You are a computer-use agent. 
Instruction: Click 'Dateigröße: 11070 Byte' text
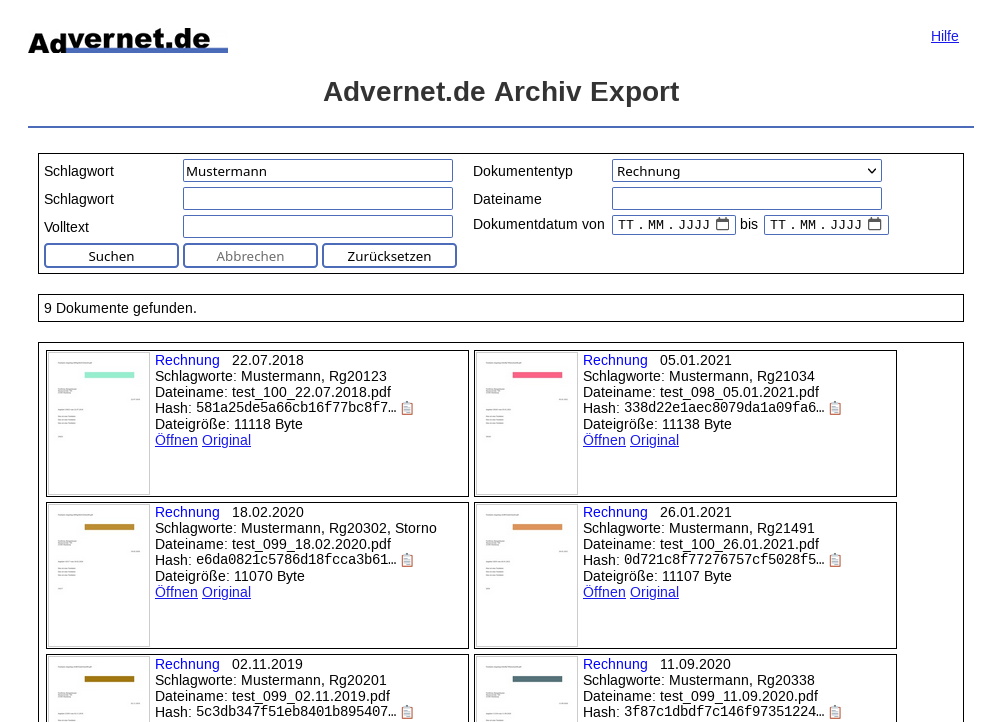230,576
